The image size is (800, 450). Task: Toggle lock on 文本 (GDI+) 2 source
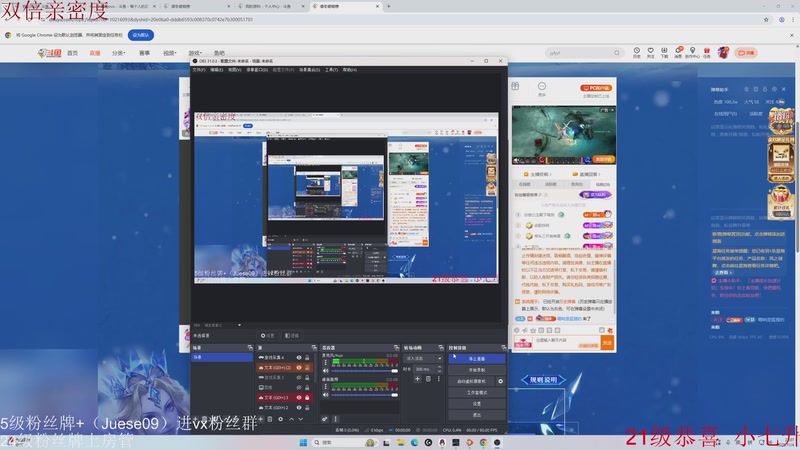click(x=307, y=408)
